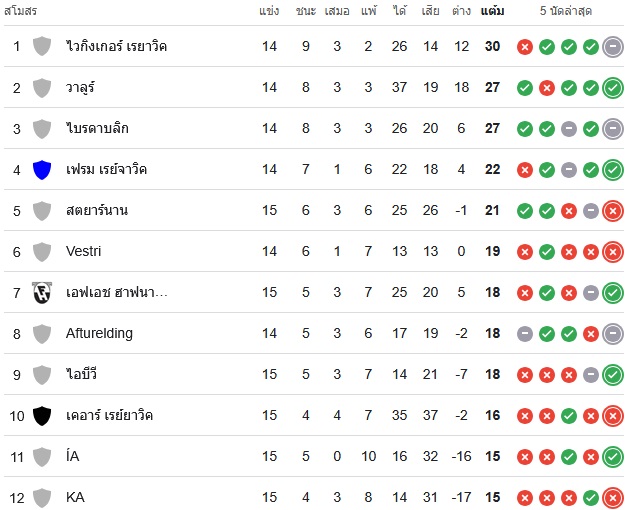Click the FH club logo in row 7

42,293
